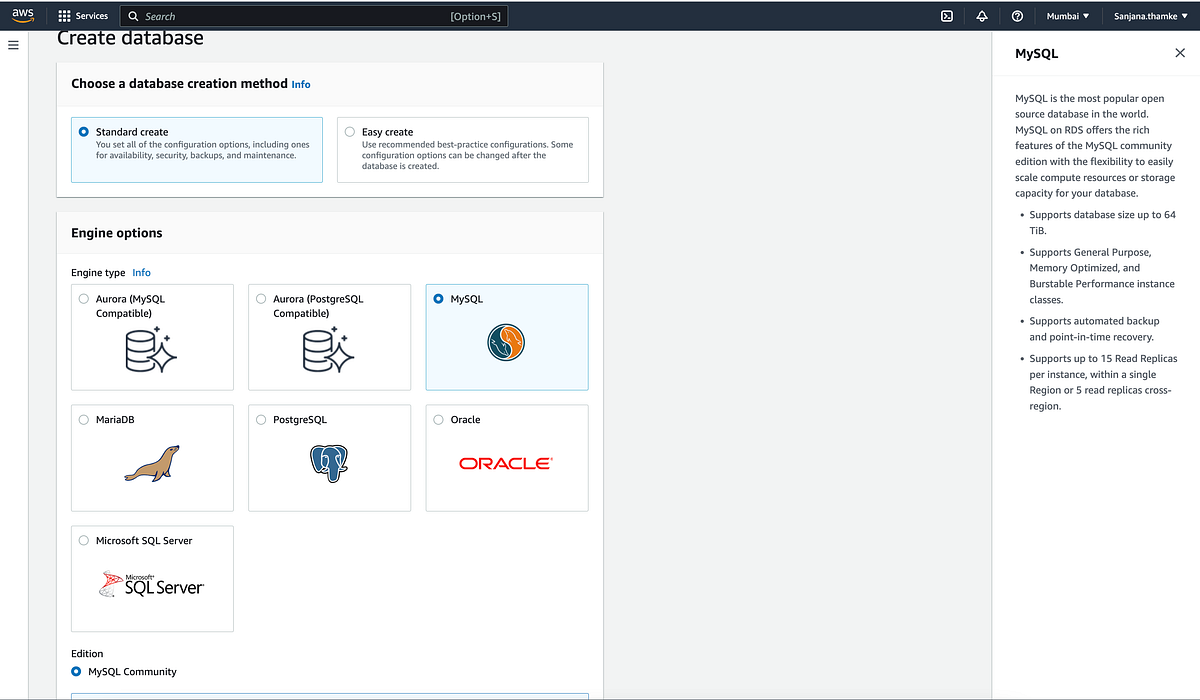Select MariaDB as the engine type
The image size is (1200, 700).
(x=83, y=419)
